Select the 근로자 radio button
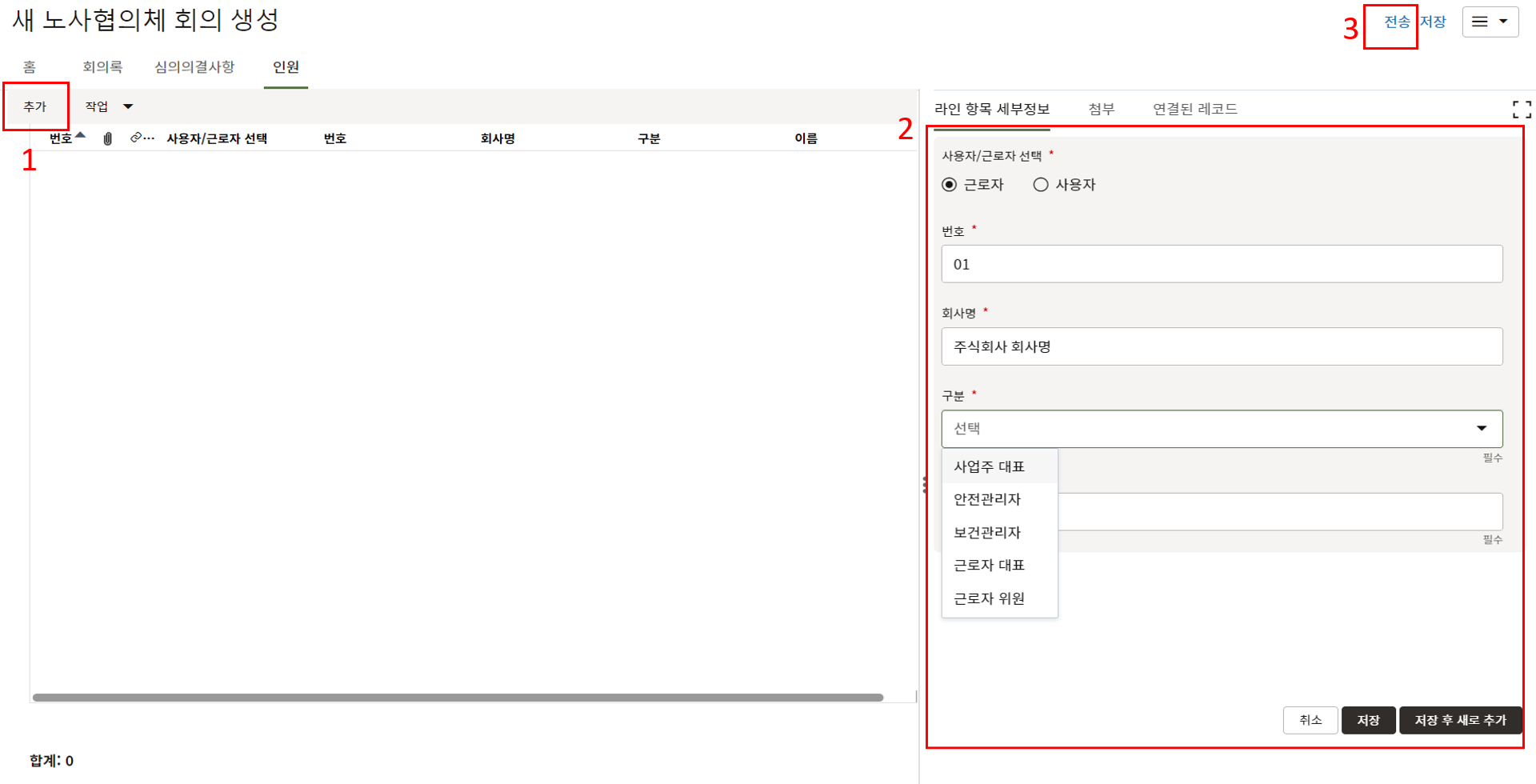Screen dimensions: 1536x784 tap(950, 185)
